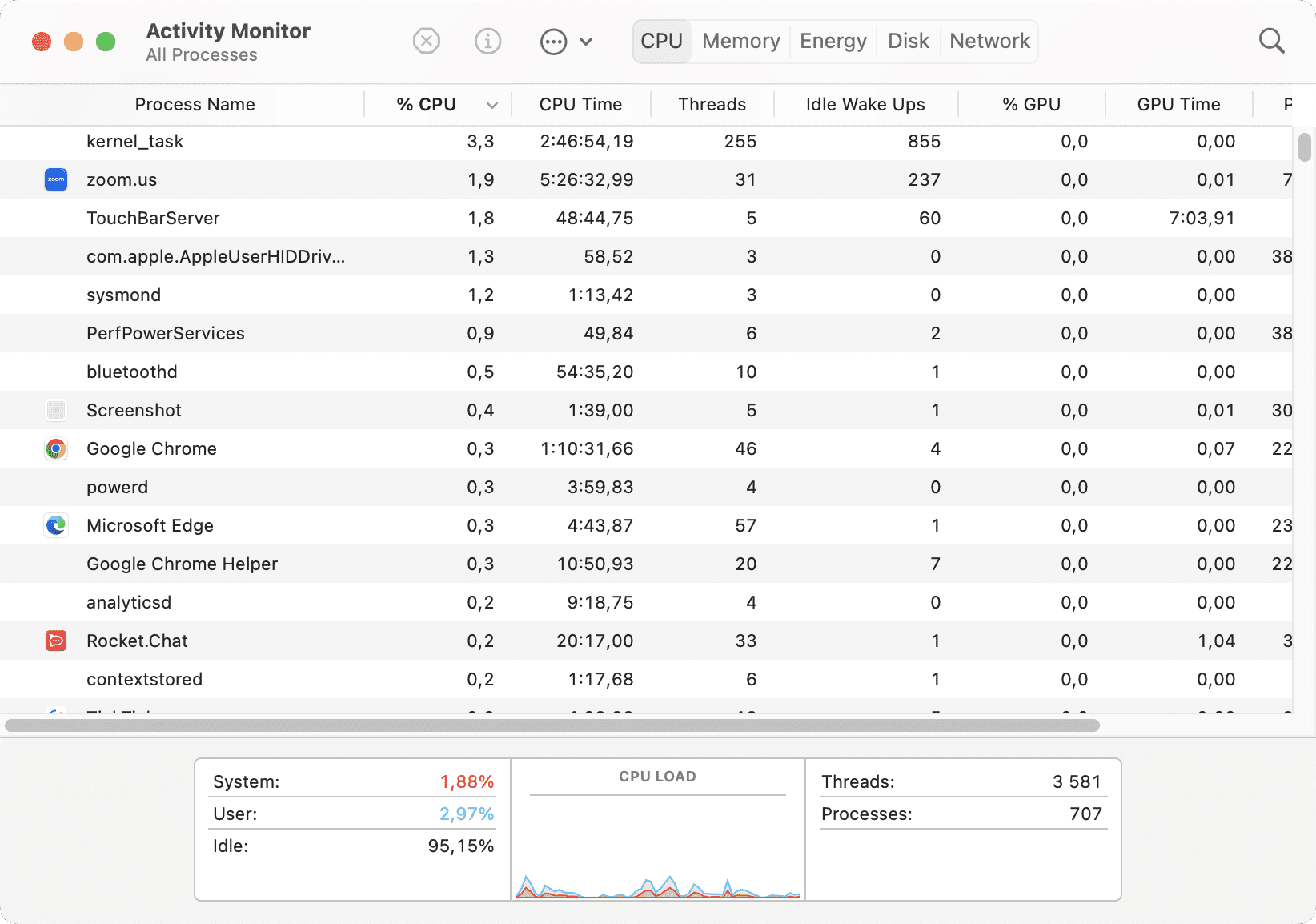Viewport: 1316px width, 924px height.
Task: Expand the chevron next to the ellipsis button
Action: click(x=587, y=41)
